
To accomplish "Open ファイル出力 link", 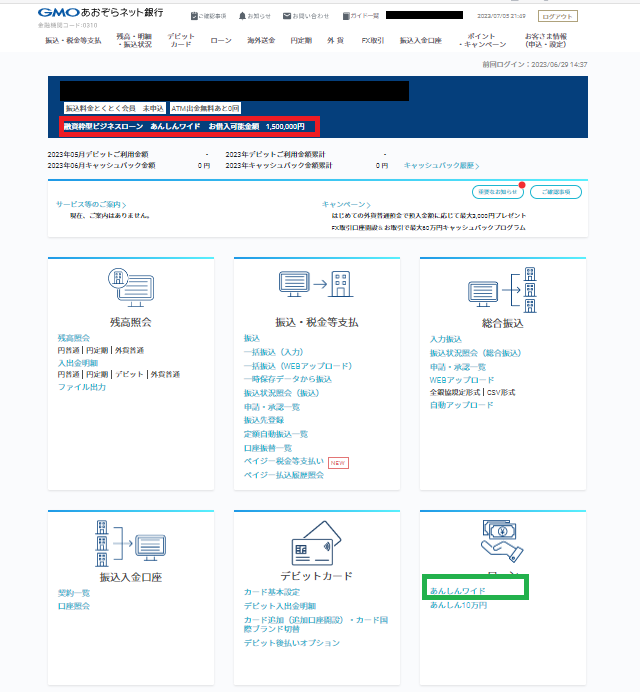I will [x=82, y=387].
